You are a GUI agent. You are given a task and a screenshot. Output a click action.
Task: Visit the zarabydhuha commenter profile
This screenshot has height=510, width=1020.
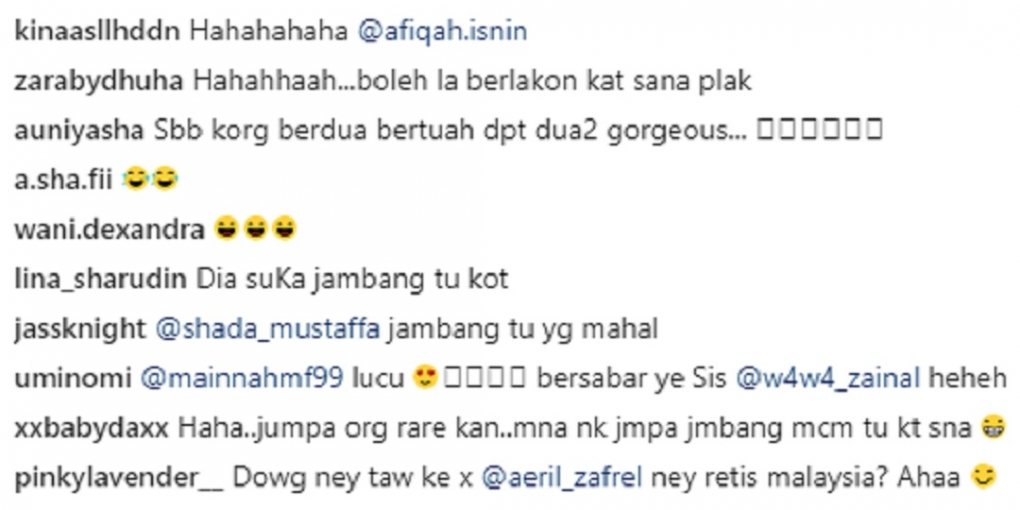[x=100, y=82]
